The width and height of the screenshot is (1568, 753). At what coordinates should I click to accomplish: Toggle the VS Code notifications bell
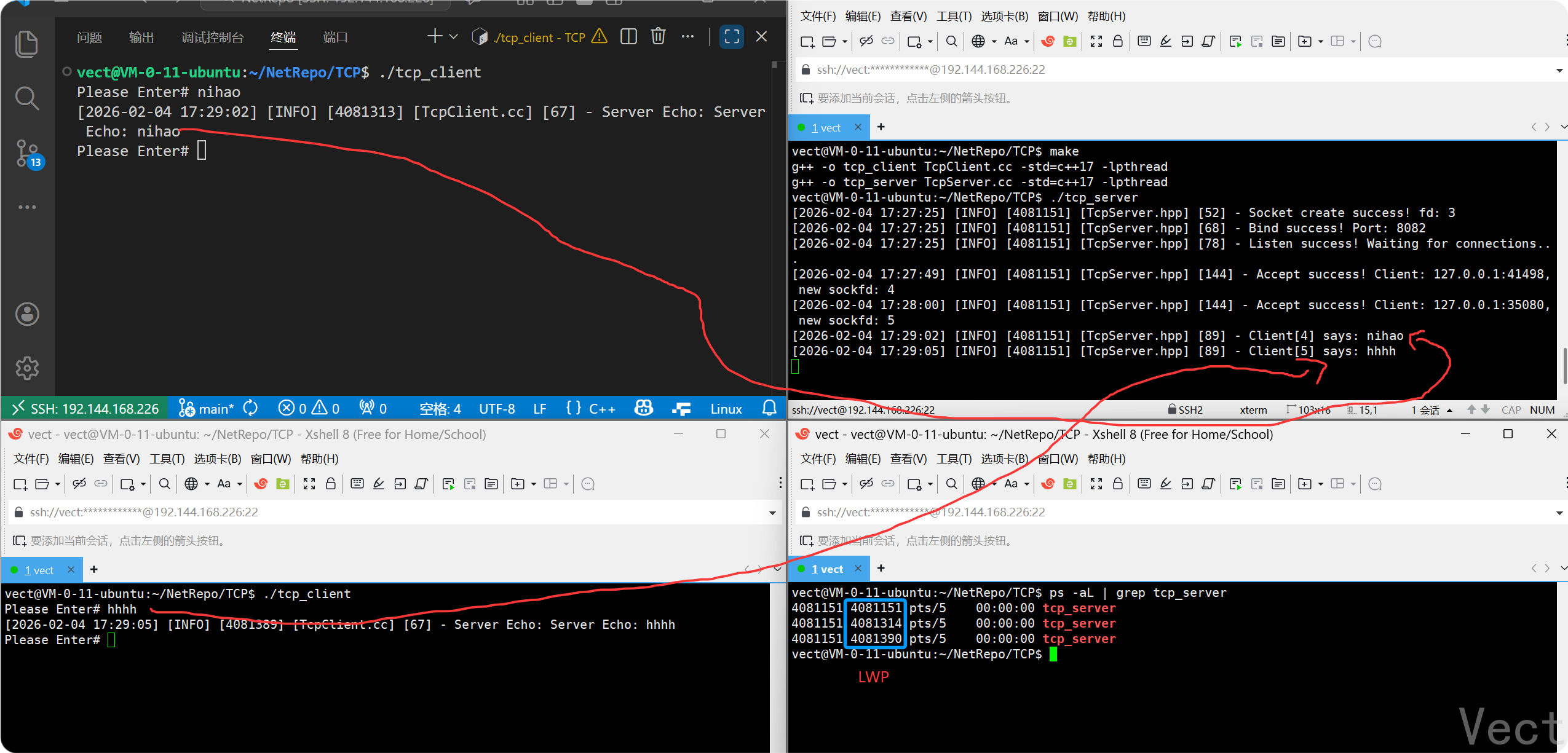(769, 408)
